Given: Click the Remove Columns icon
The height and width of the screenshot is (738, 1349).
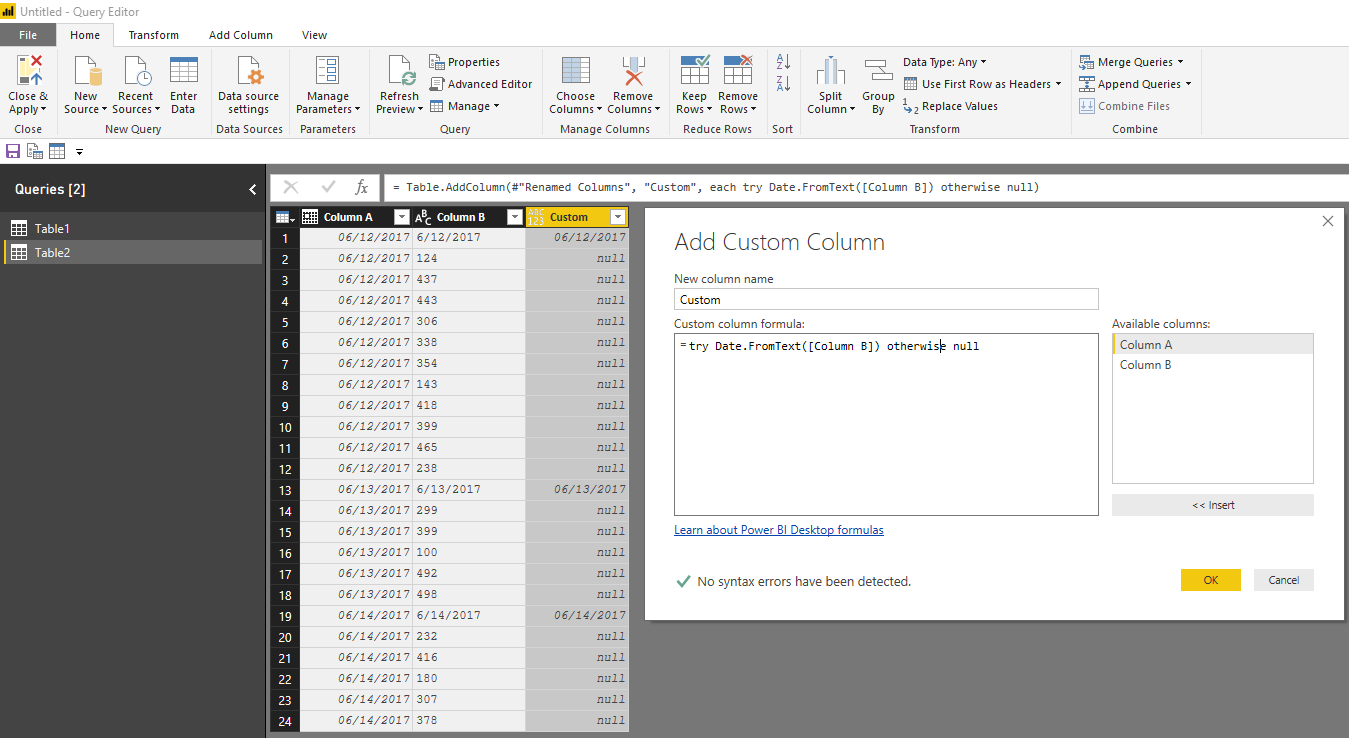Looking at the screenshot, I should tap(633, 71).
